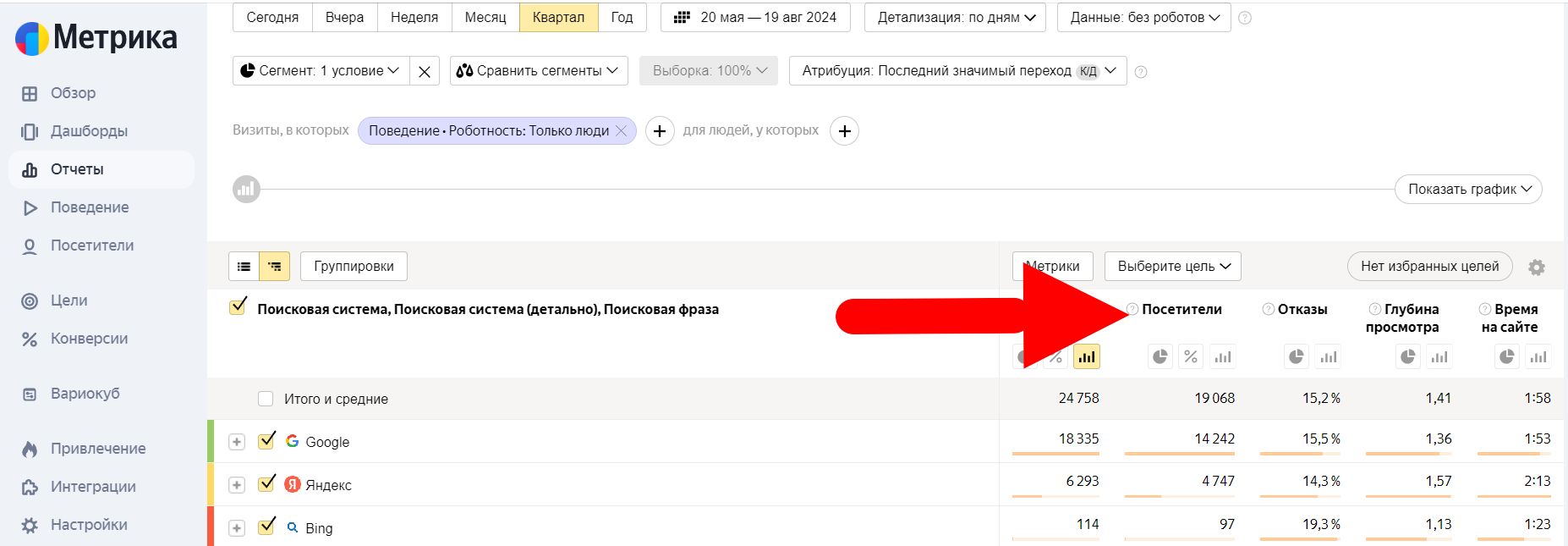
Task: Click bar chart icon under Отказы column
Action: click(1328, 357)
